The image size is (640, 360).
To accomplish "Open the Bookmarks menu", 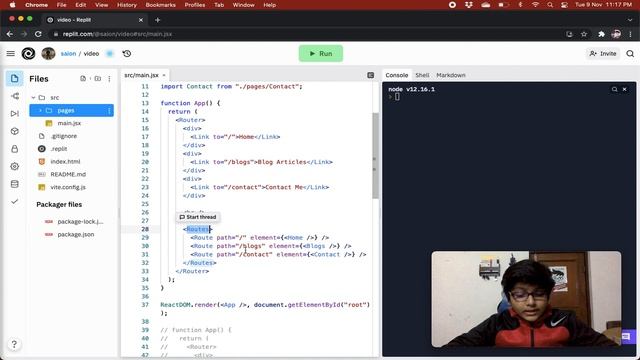I will (160, 5).
